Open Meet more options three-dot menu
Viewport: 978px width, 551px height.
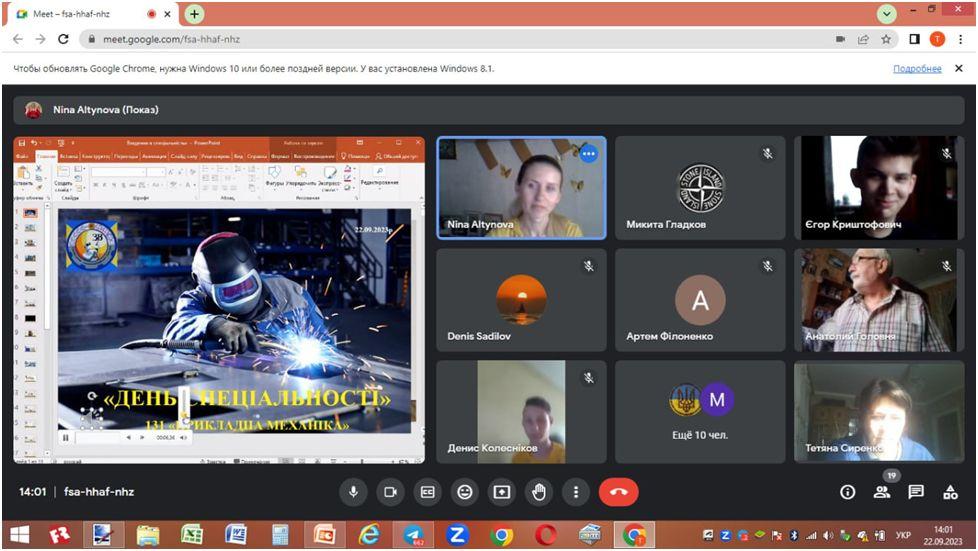coord(576,492)
